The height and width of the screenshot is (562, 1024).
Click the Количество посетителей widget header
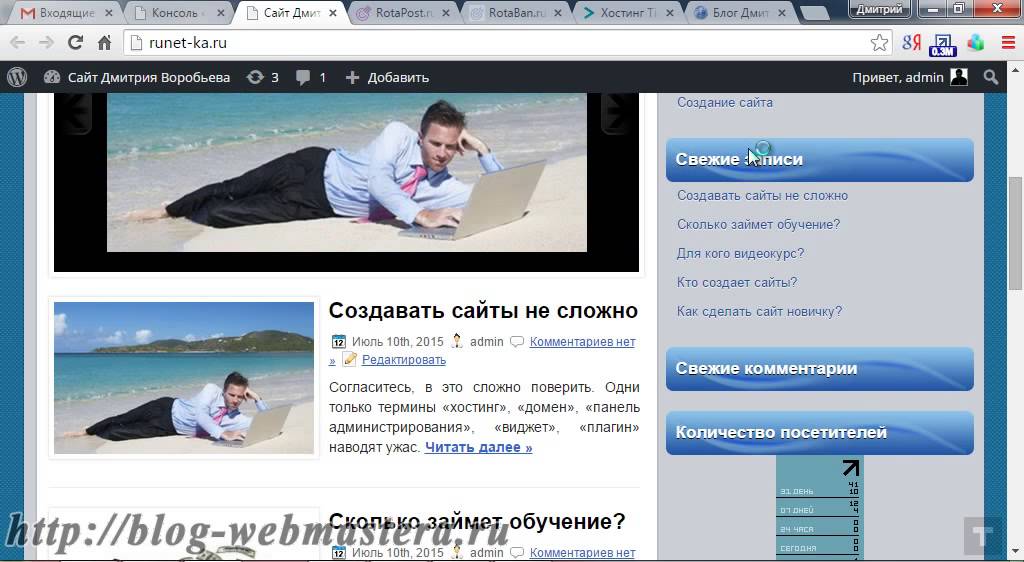click(x=820, y=433)
